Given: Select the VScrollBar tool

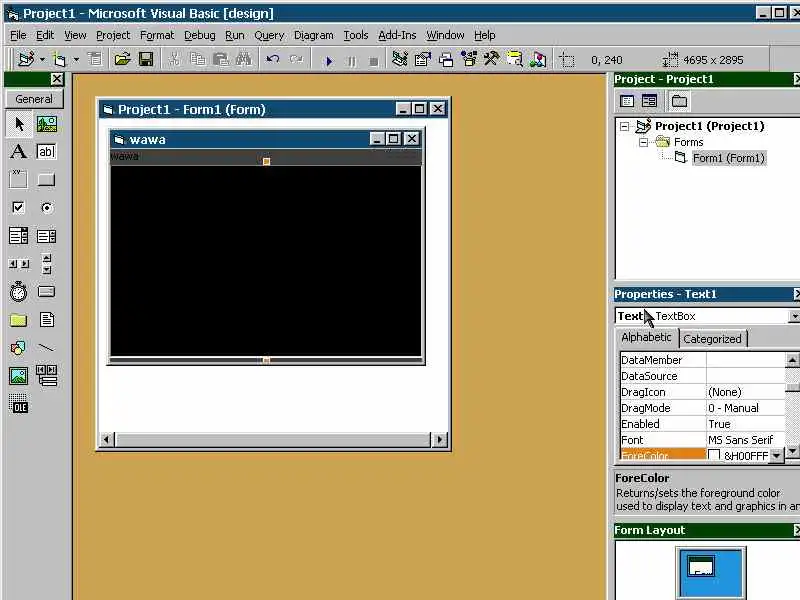Looking at the screenshot, I should tap(46, 264).
